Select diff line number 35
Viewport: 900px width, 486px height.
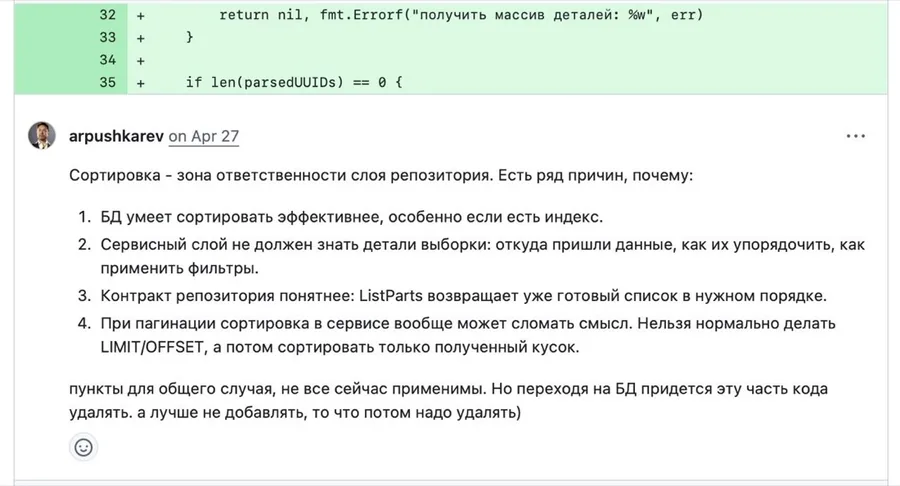coord(107,82)
